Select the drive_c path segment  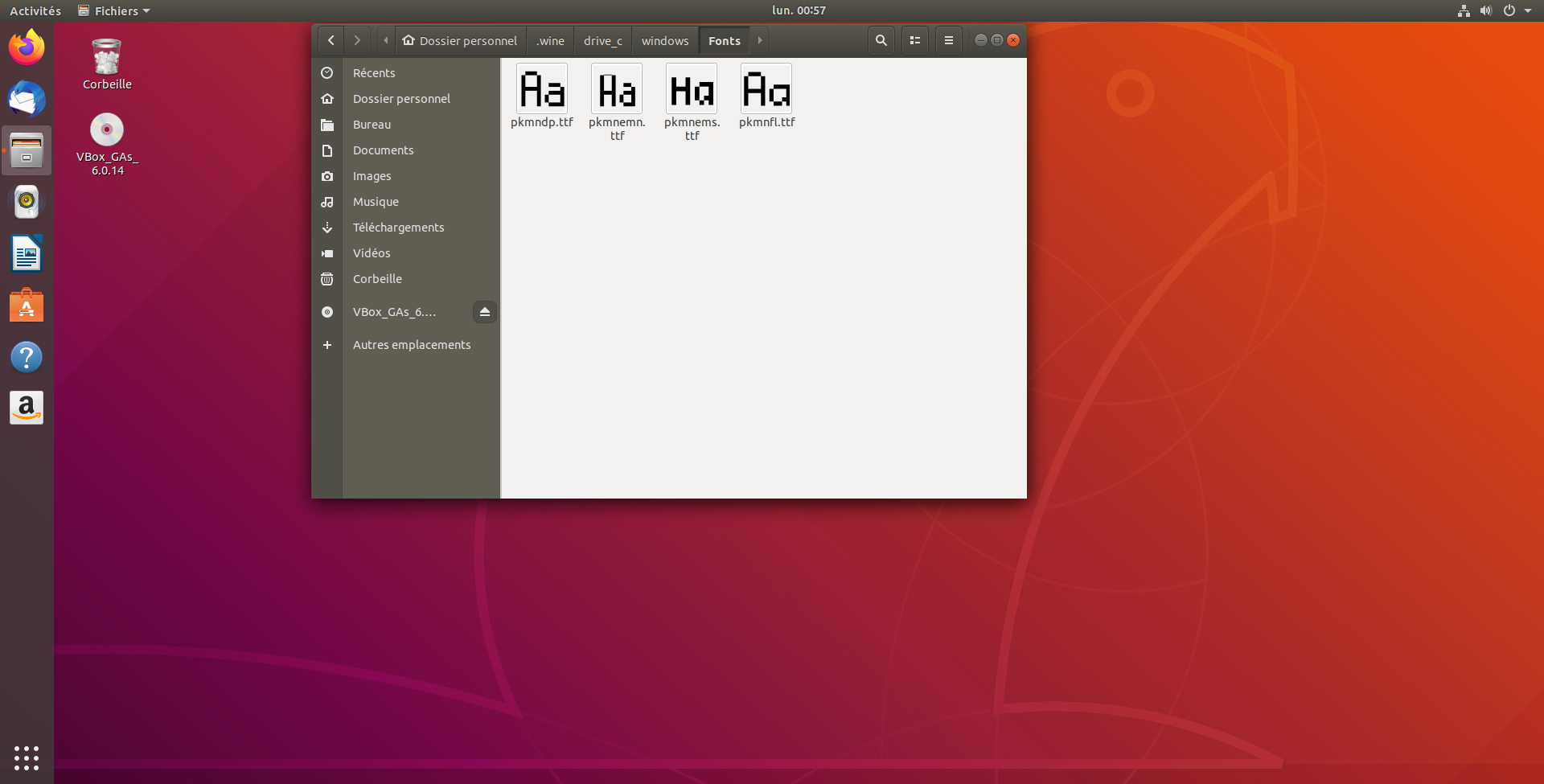pyautogui.click(x=602, y=41)
